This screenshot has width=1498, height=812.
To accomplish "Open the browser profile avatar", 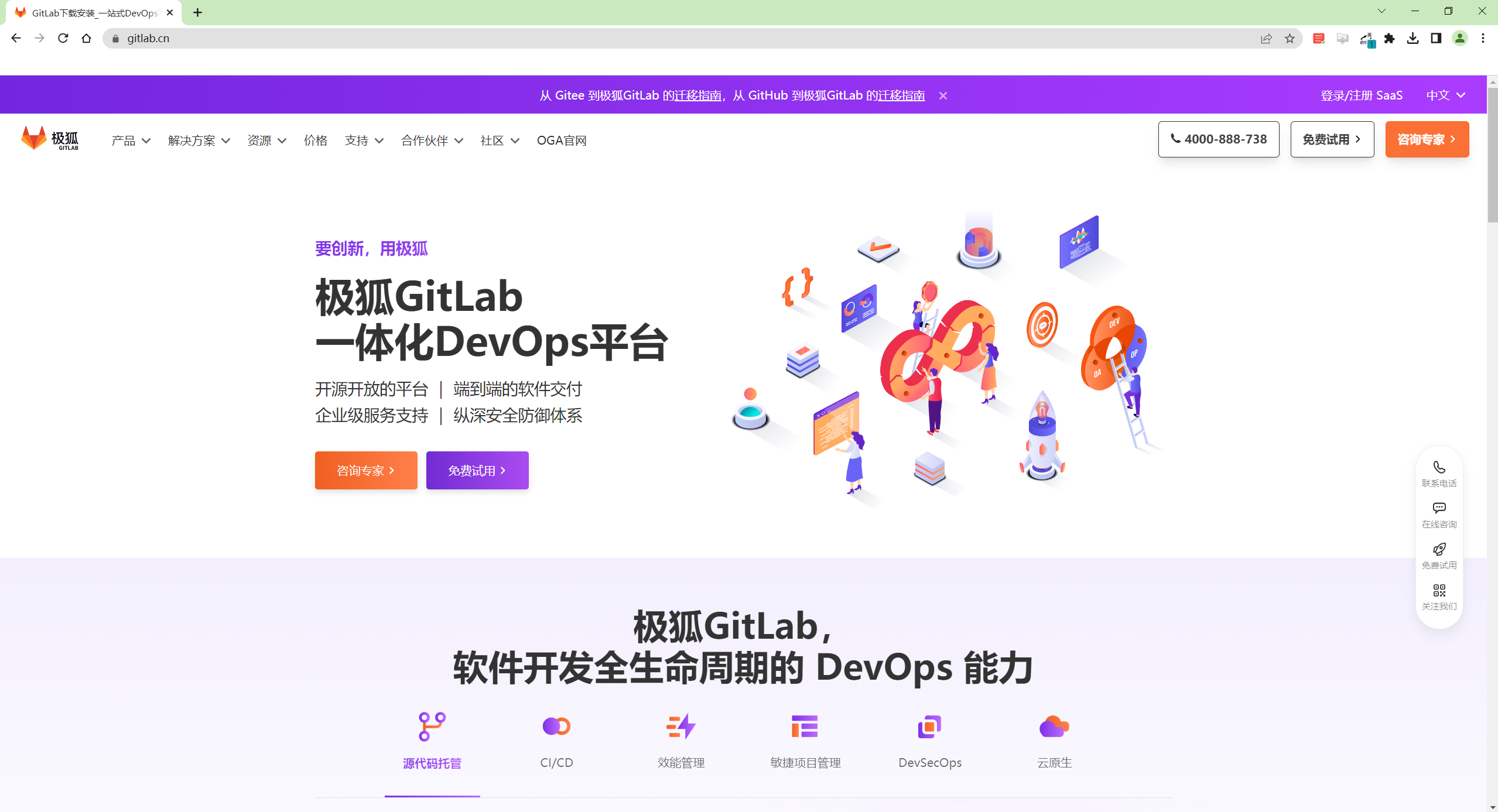I will (x=1459, y=38).
